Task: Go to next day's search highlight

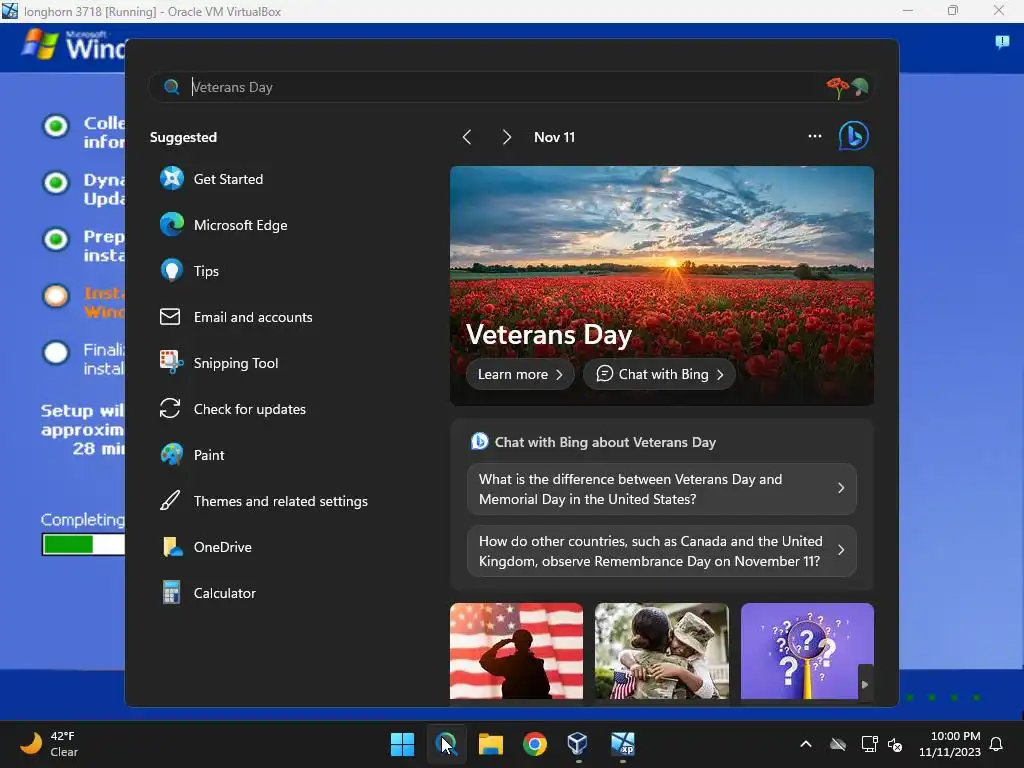Action: (x=506, y=137)
